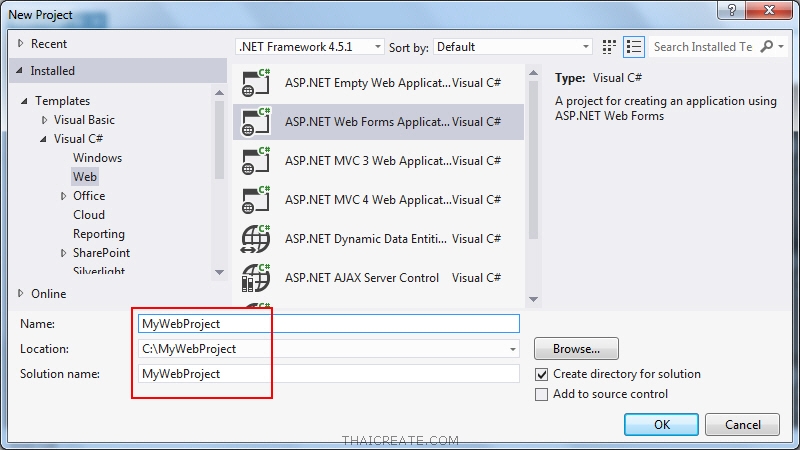800x450 pixels.
Task: Switch to small icons view
Action: 609,47
